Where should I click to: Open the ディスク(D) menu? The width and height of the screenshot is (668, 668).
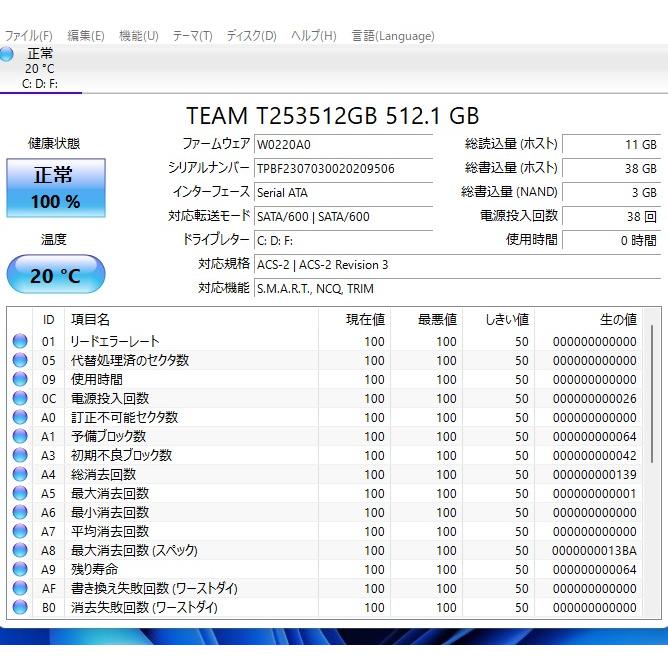pos(251,36)
